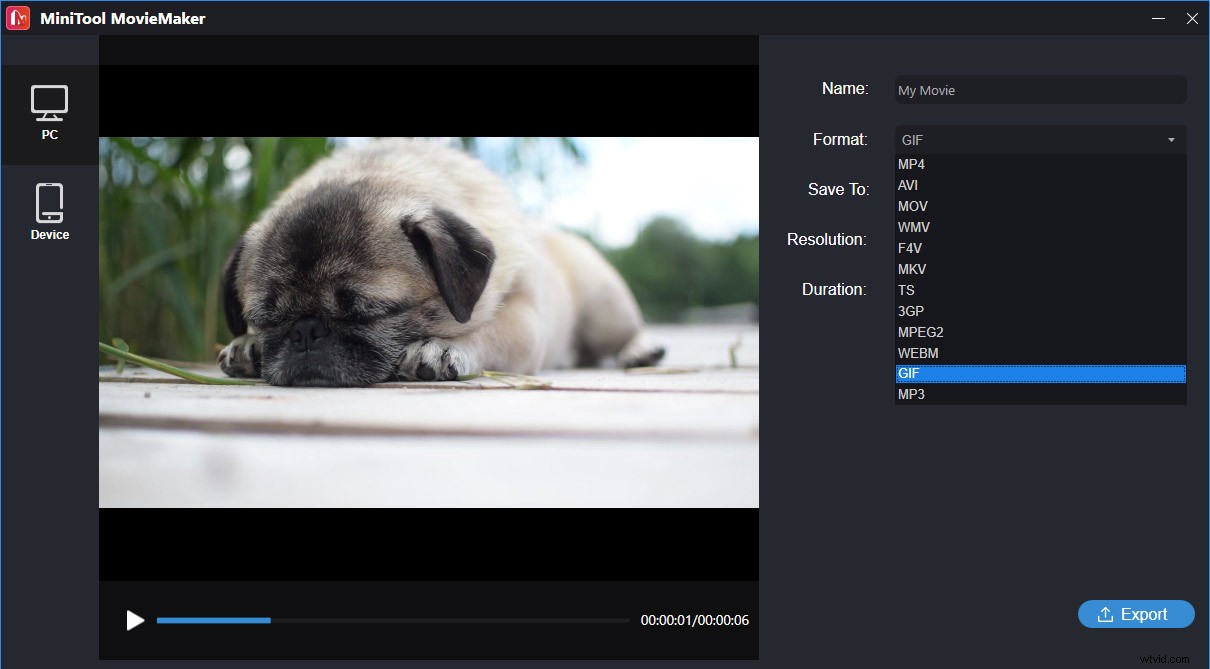The height and width of the screenshot is (669, 1210).
Task: Switch to the Device tab in the sidebar
Action: tap(50, 210)
